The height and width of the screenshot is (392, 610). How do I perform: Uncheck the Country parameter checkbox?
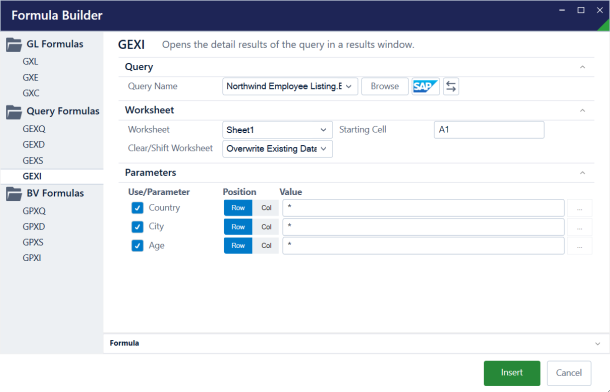click(137, 208)
